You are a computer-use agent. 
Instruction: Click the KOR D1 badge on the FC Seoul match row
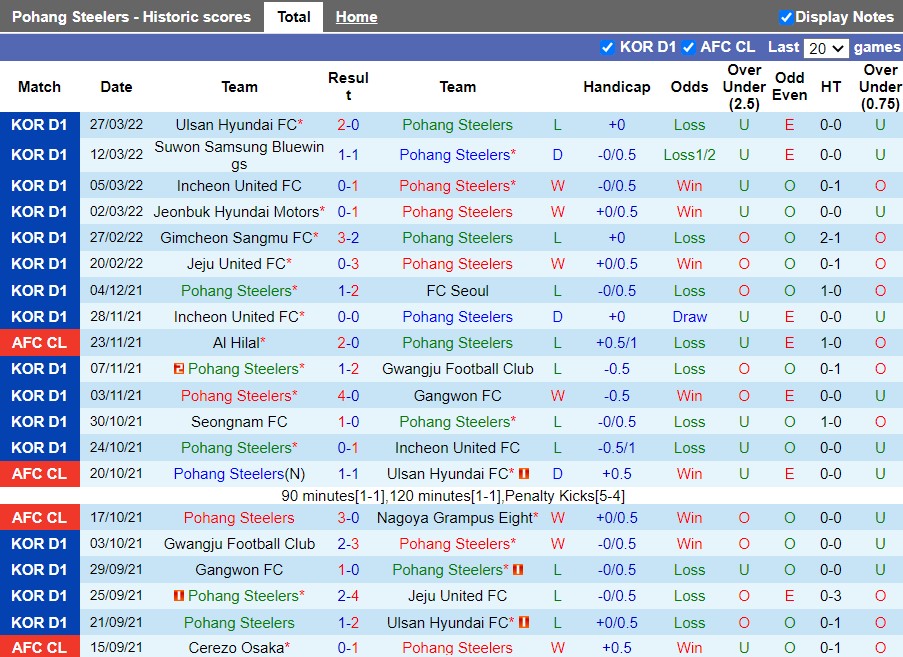coord(40,290)
